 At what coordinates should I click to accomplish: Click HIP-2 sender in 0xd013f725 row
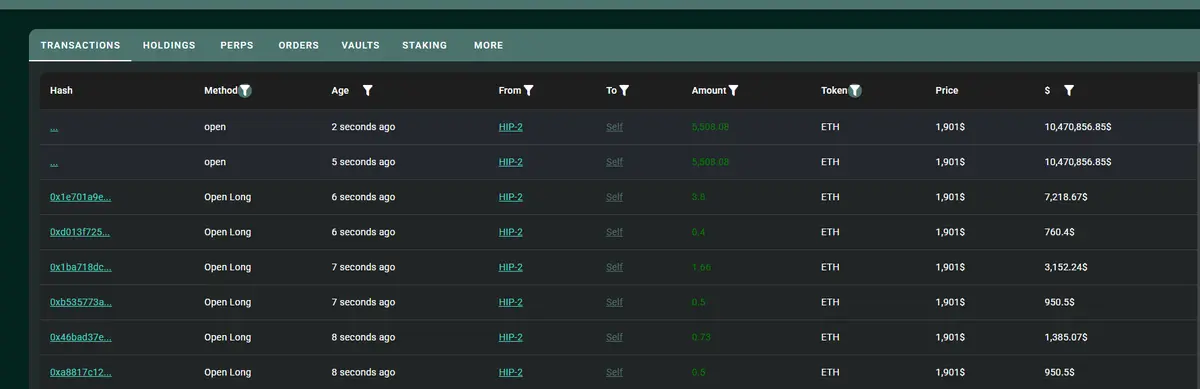pos(511,232)
